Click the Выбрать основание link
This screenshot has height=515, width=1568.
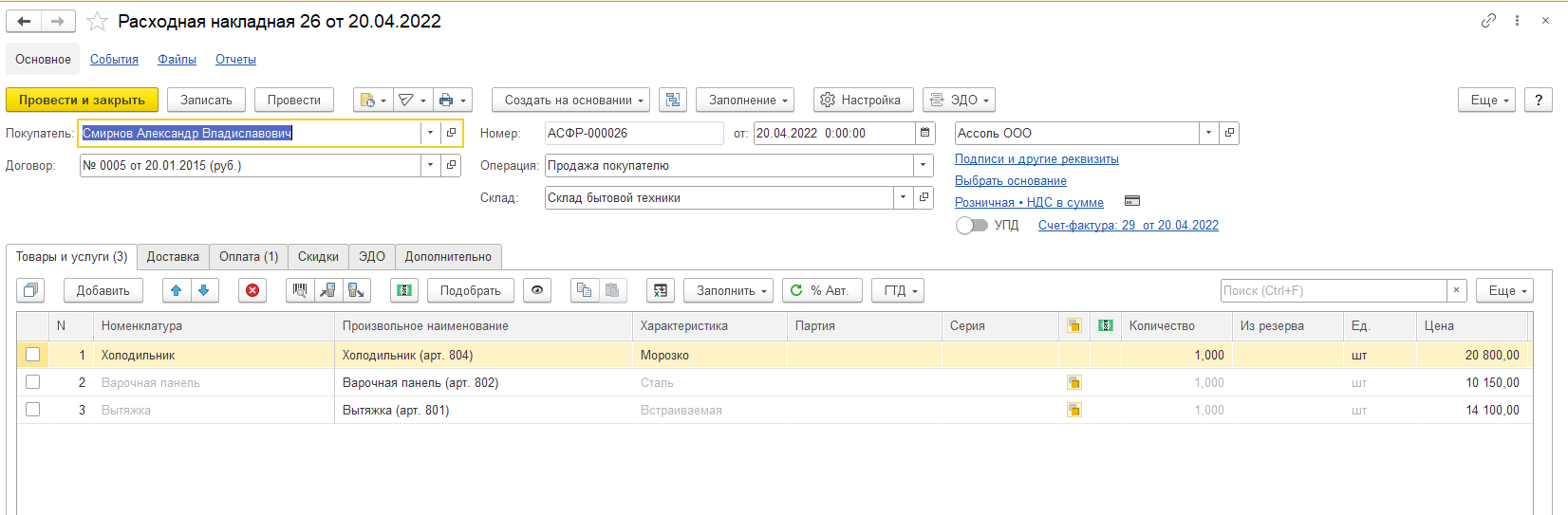coord(1011,180)
